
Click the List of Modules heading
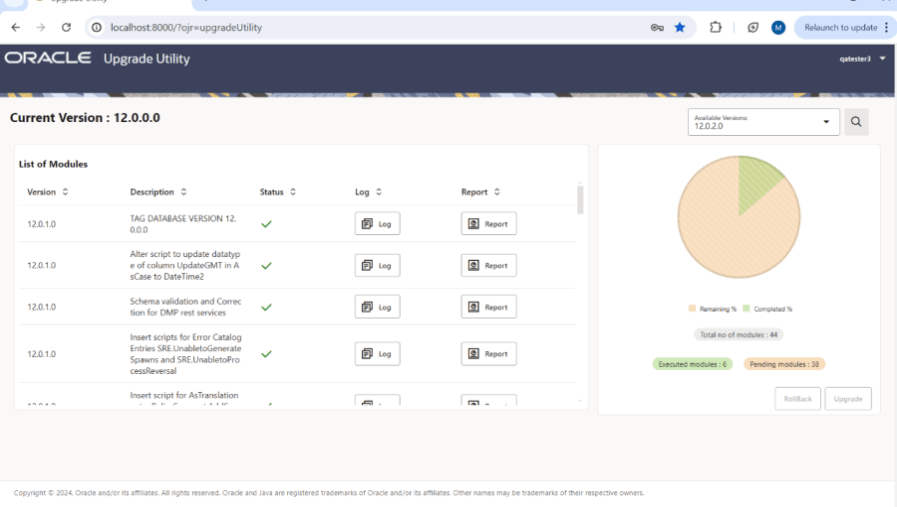[53, 164]
